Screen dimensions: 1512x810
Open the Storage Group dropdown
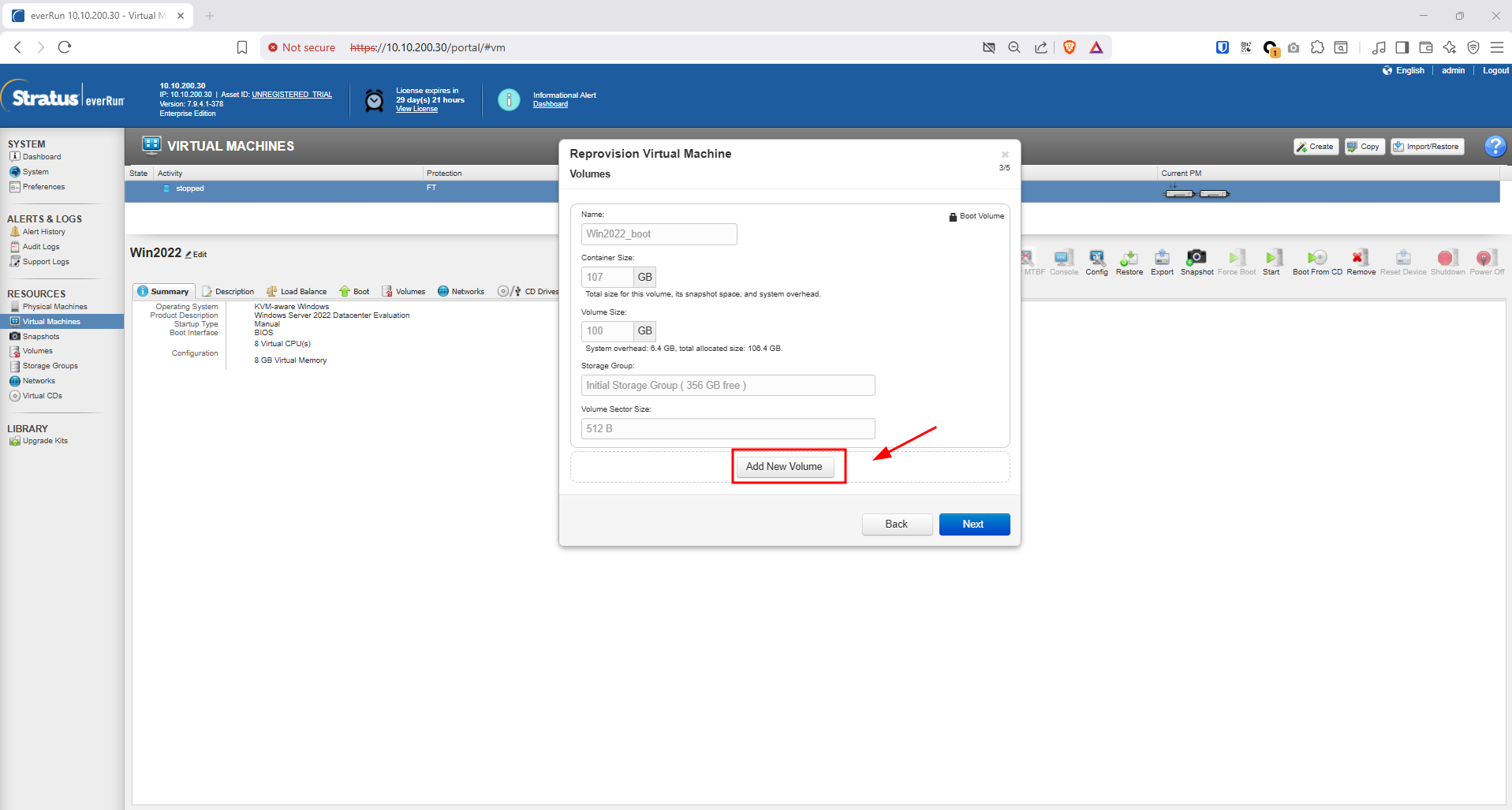727,386
